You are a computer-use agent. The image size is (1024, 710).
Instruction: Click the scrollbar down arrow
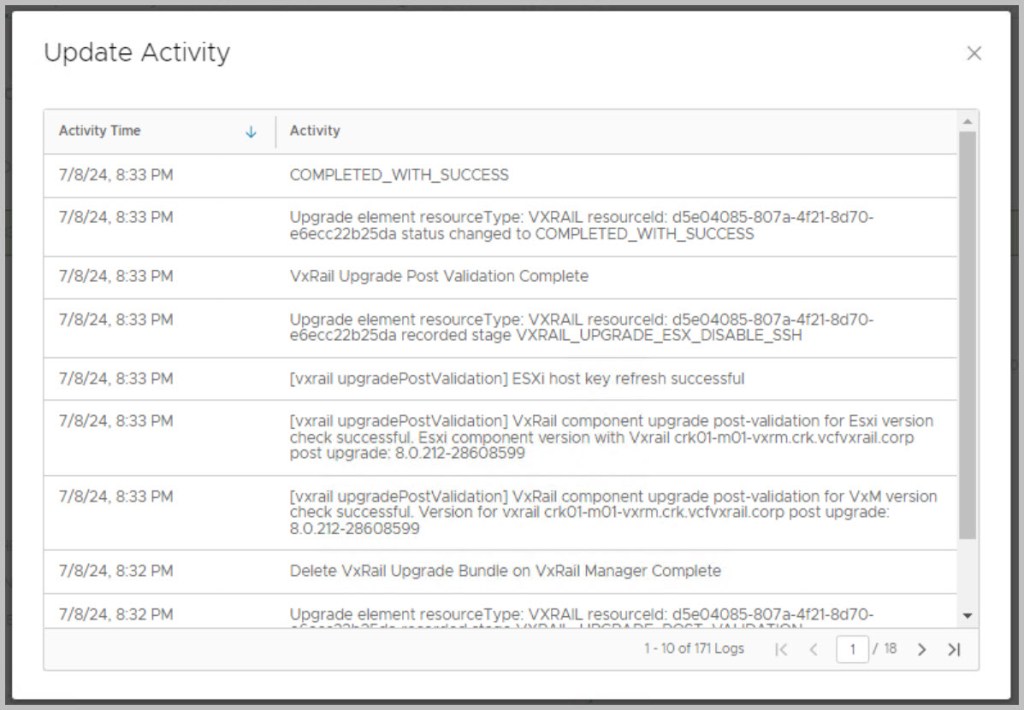967,616
